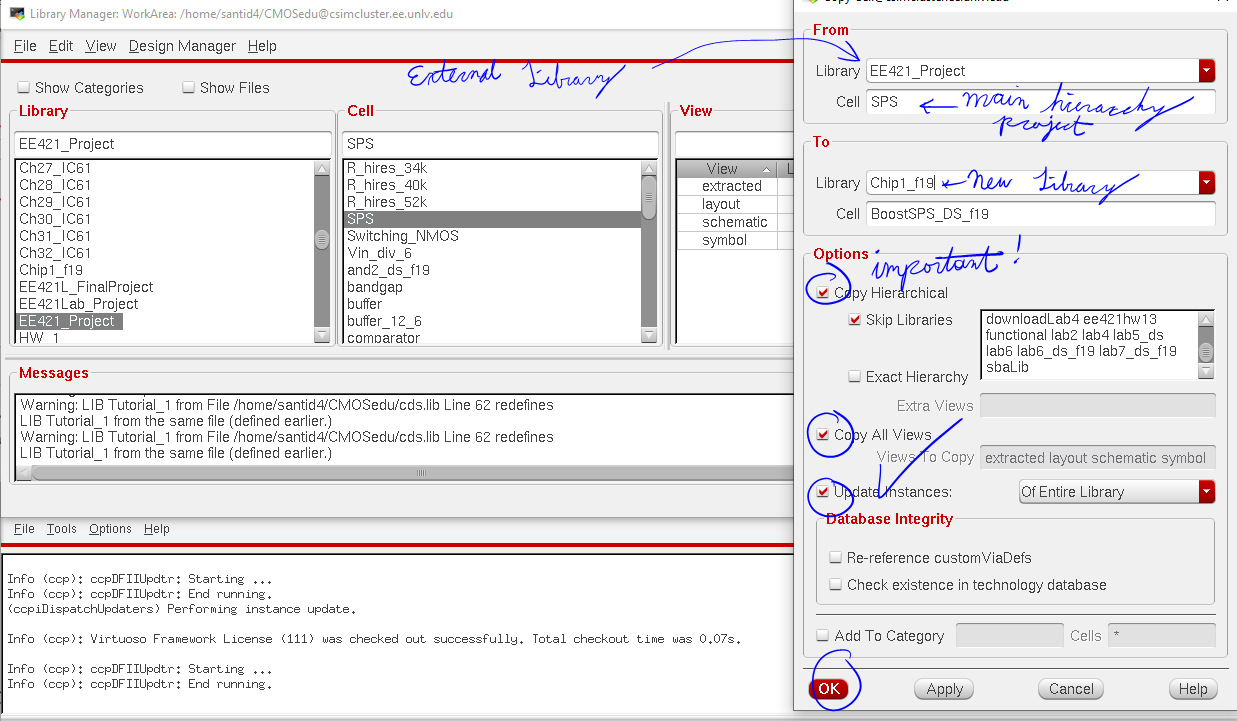Enable the Show Files checkbox
Screen dimensions: 1237x721
tap(189, 88)
